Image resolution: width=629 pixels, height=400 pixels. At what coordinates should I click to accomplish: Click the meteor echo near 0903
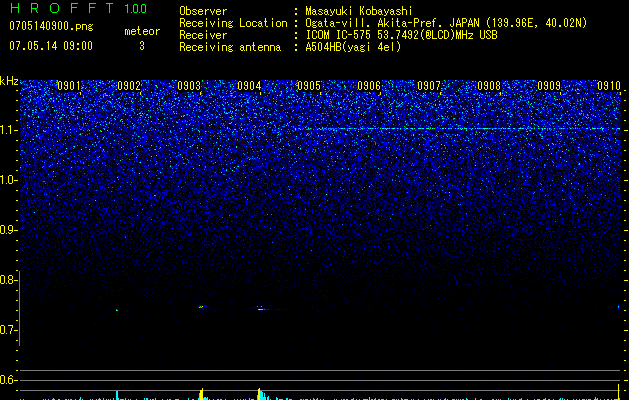pyautogui.click(x=203, y=307)
